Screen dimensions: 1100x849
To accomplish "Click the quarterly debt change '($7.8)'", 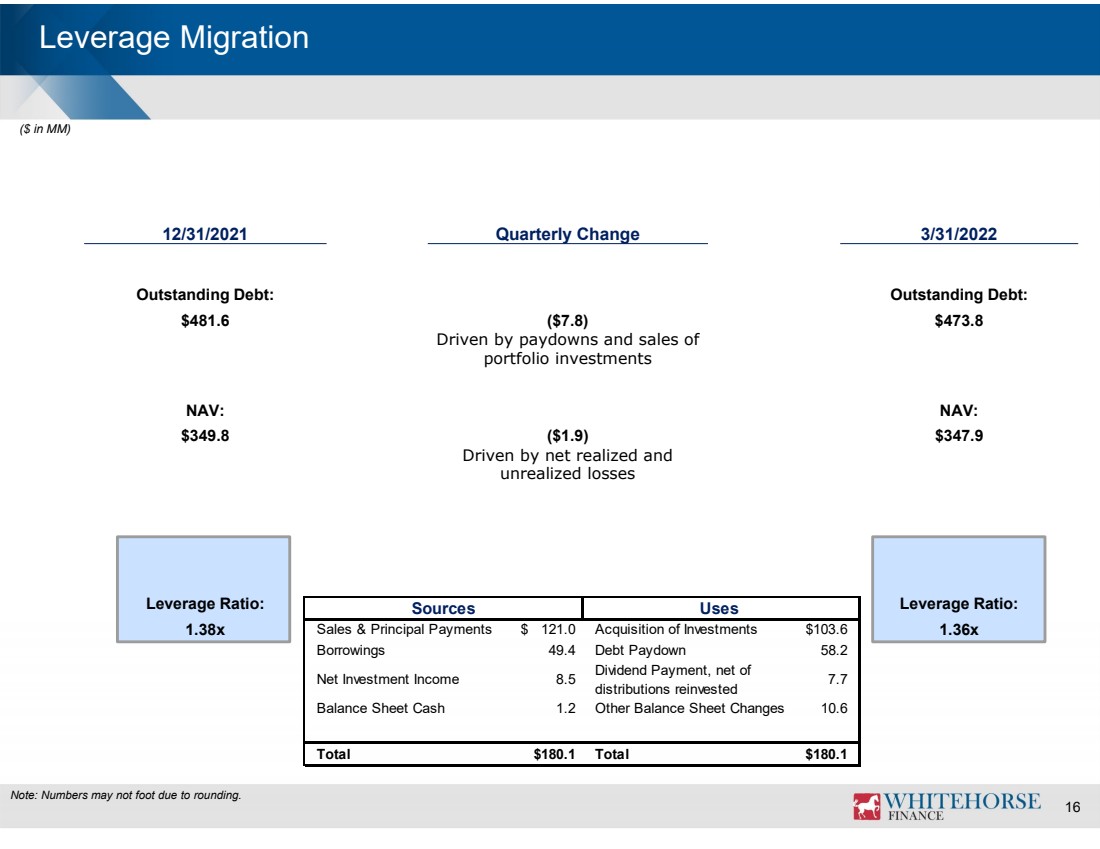I will pyautogui.click(x=568, y=321).
